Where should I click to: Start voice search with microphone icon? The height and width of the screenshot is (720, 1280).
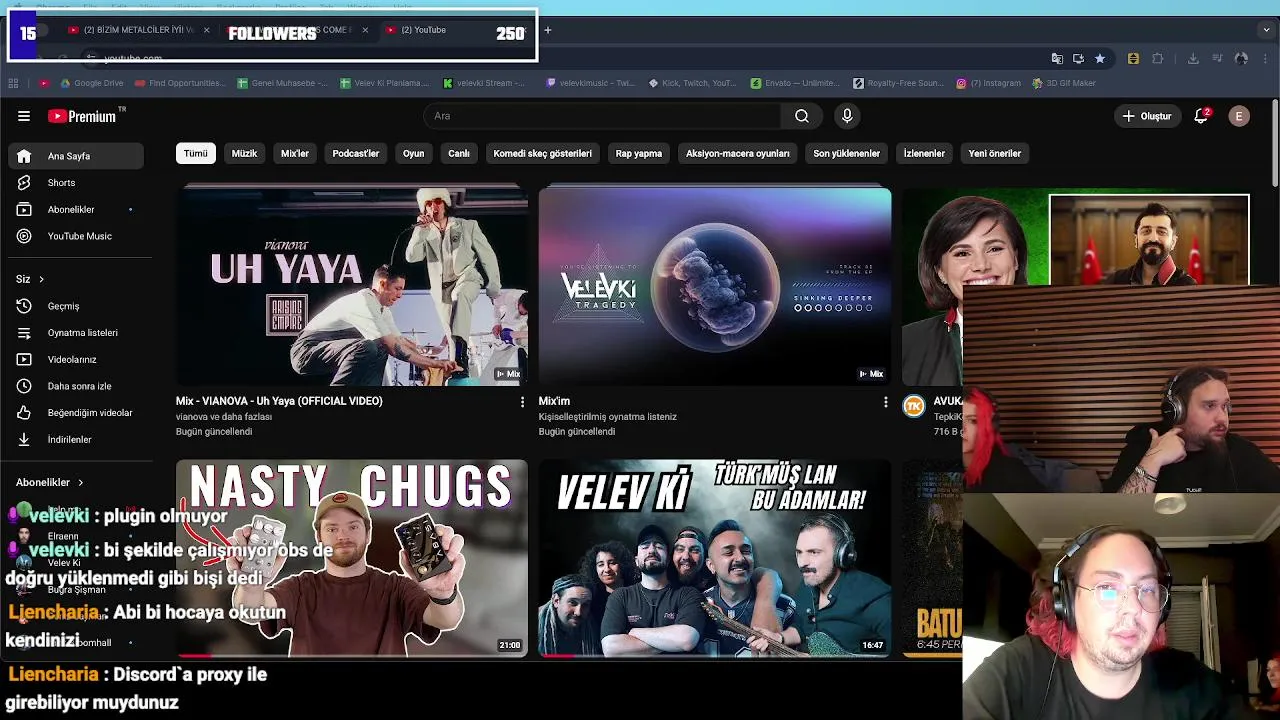(x=847, y=116)
